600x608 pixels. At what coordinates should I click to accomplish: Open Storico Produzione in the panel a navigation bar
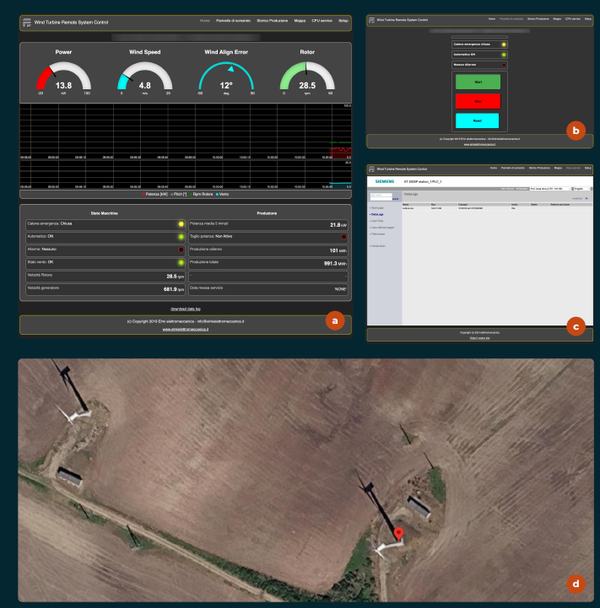coord(272,21)
